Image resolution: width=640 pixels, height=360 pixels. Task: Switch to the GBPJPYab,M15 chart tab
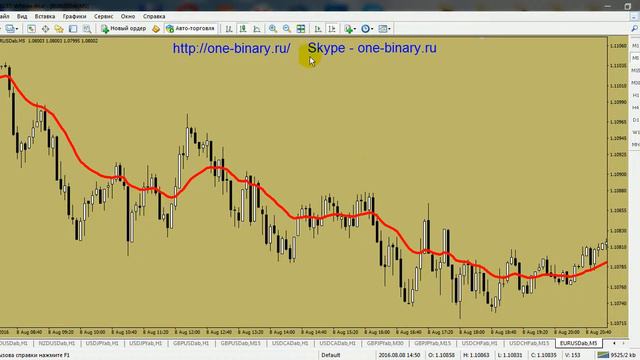pos(432,344)
